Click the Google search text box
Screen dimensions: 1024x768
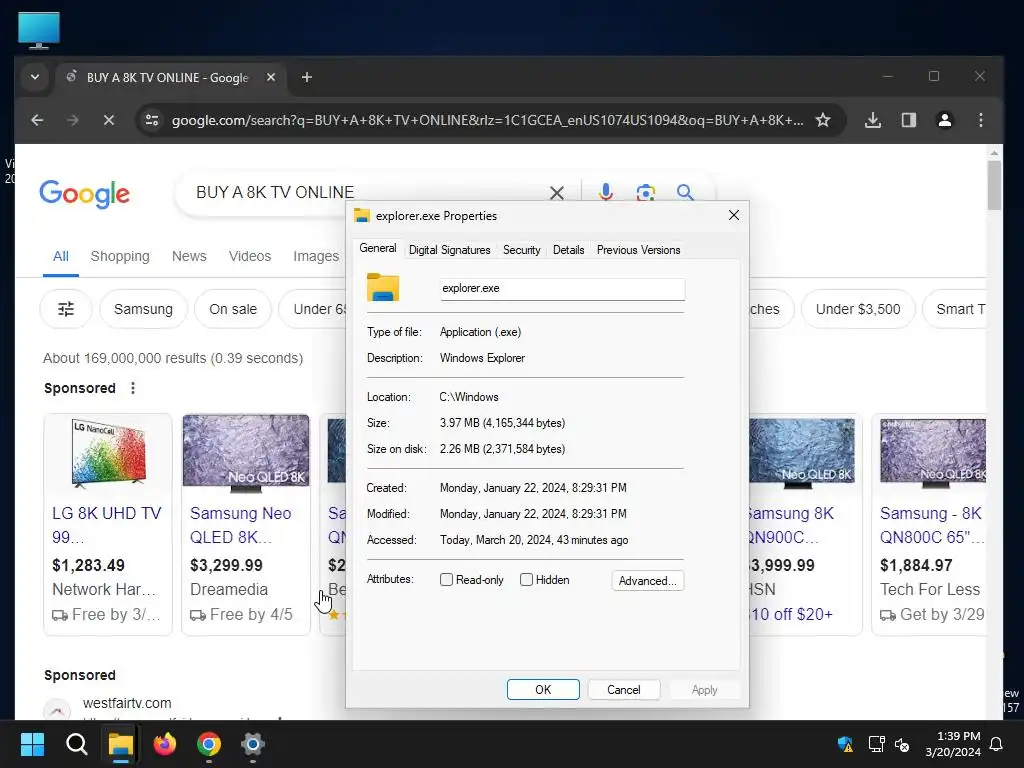click(366, 193)
